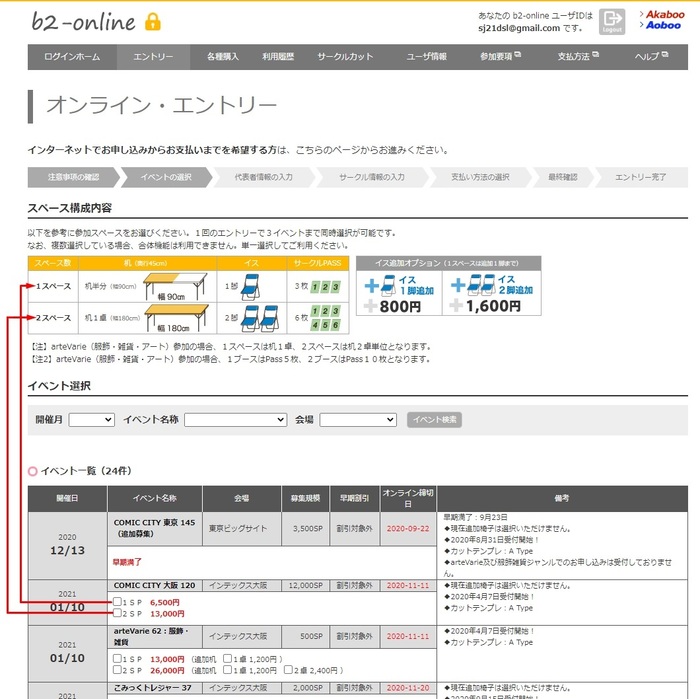This screenshot has height=699, width=700.
Task: Open the ヘルプ menu item
Action: [648, 57]
